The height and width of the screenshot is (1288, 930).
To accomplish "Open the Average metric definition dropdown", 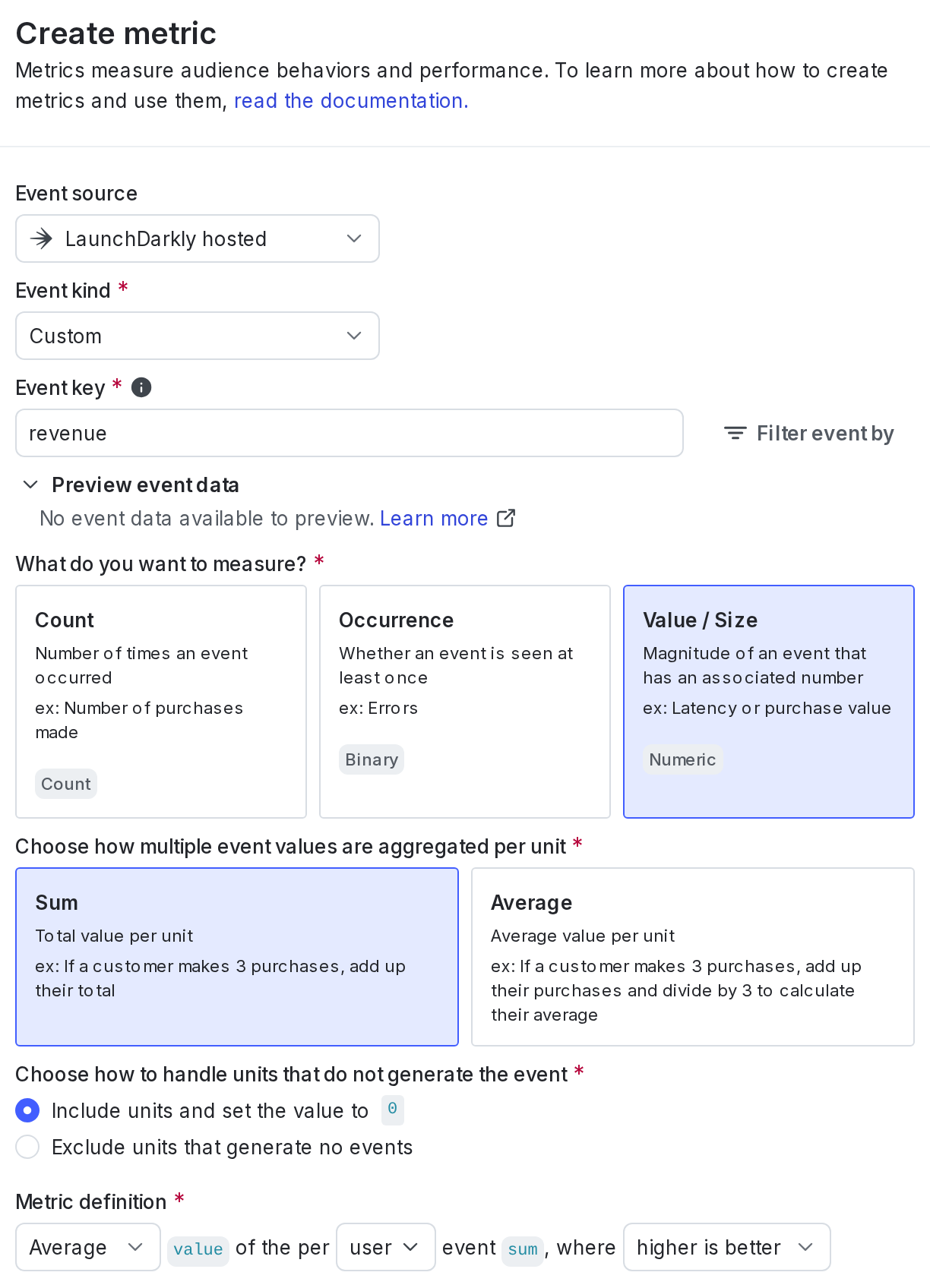I will point(88,1247).
